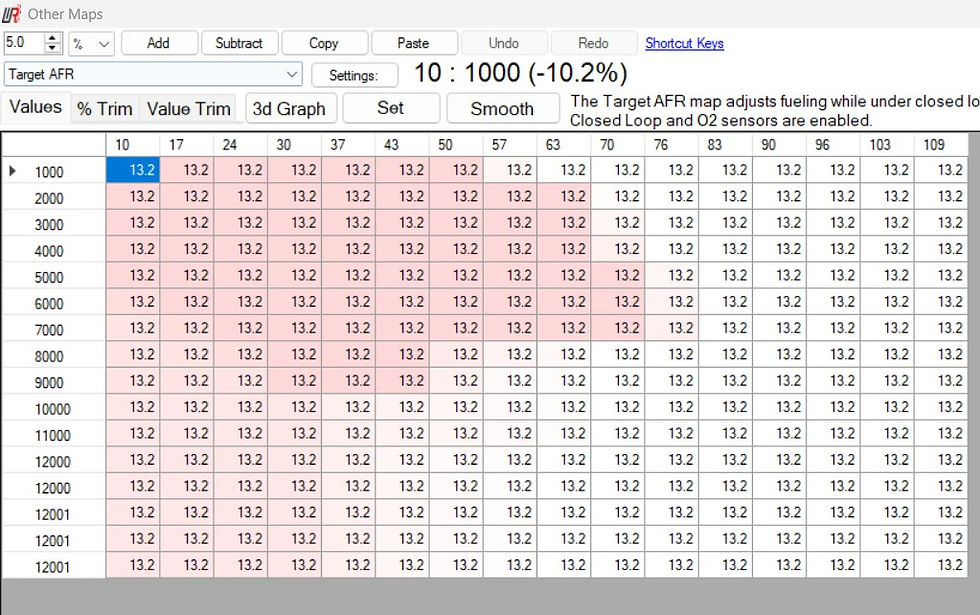Screen dimensions: 980x615
Task: Select column header 10
Action: tap(132, 145)
